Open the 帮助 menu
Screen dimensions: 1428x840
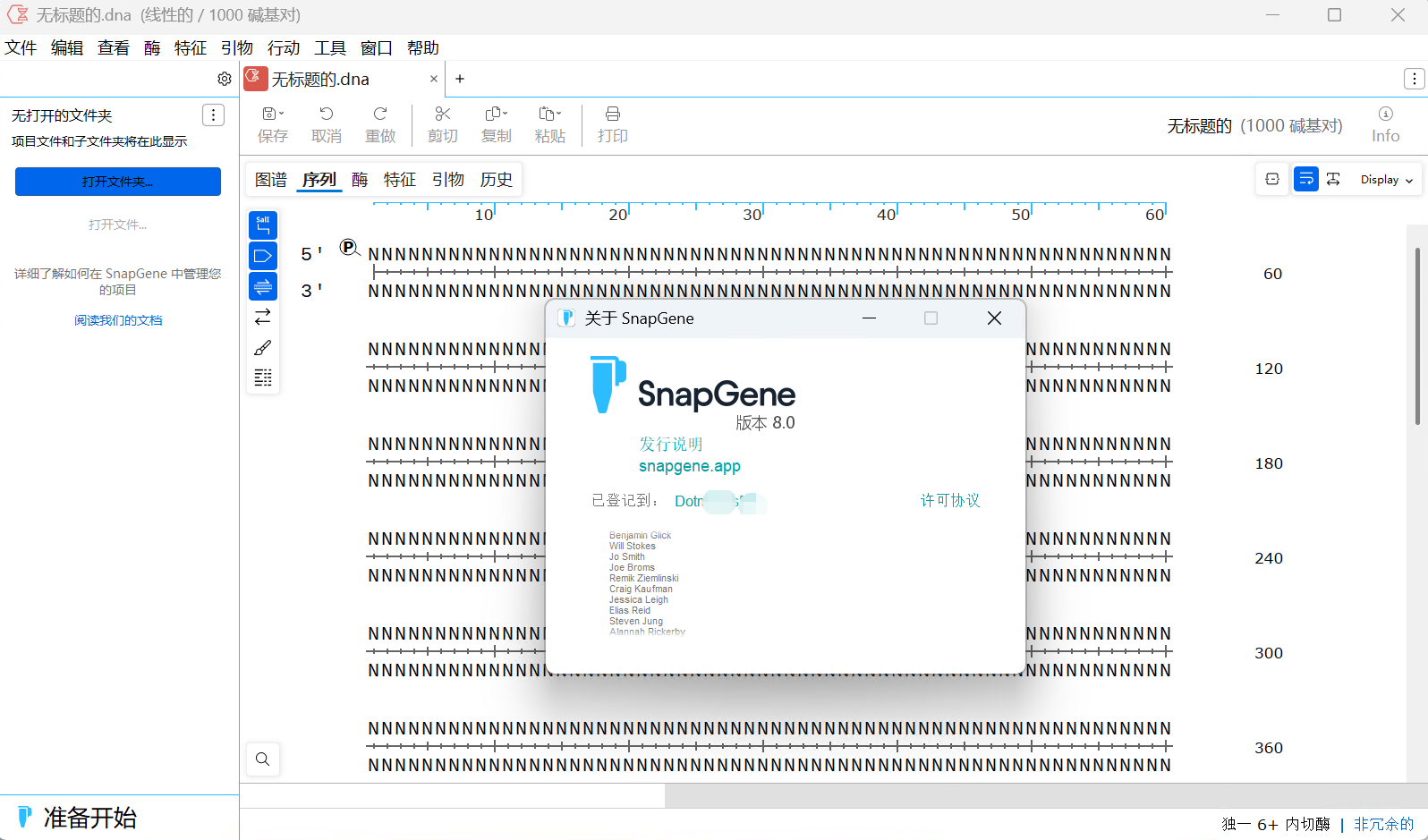click(x=423, y=47)
